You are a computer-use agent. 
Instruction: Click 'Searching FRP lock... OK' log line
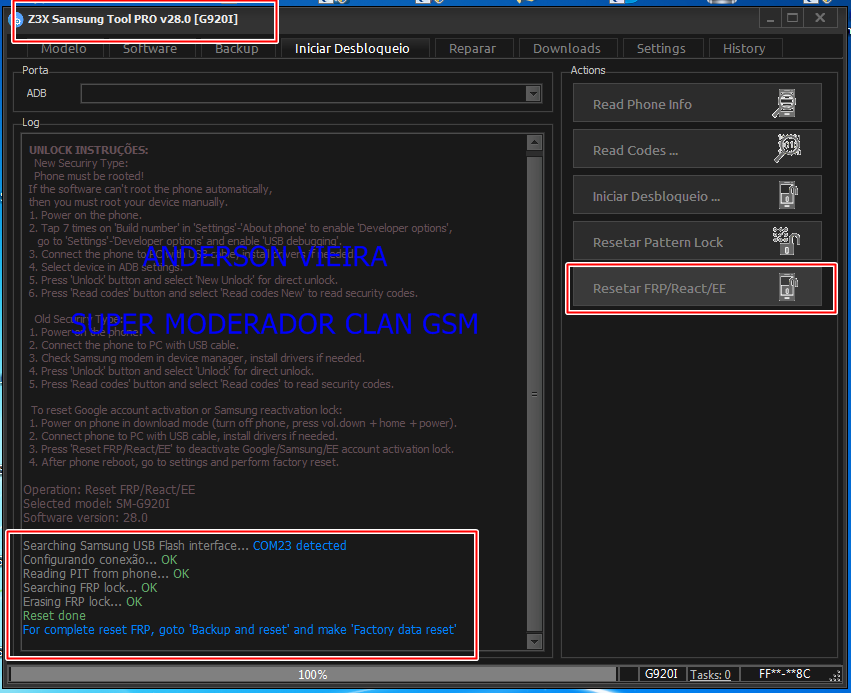click(x=90, y=588)
